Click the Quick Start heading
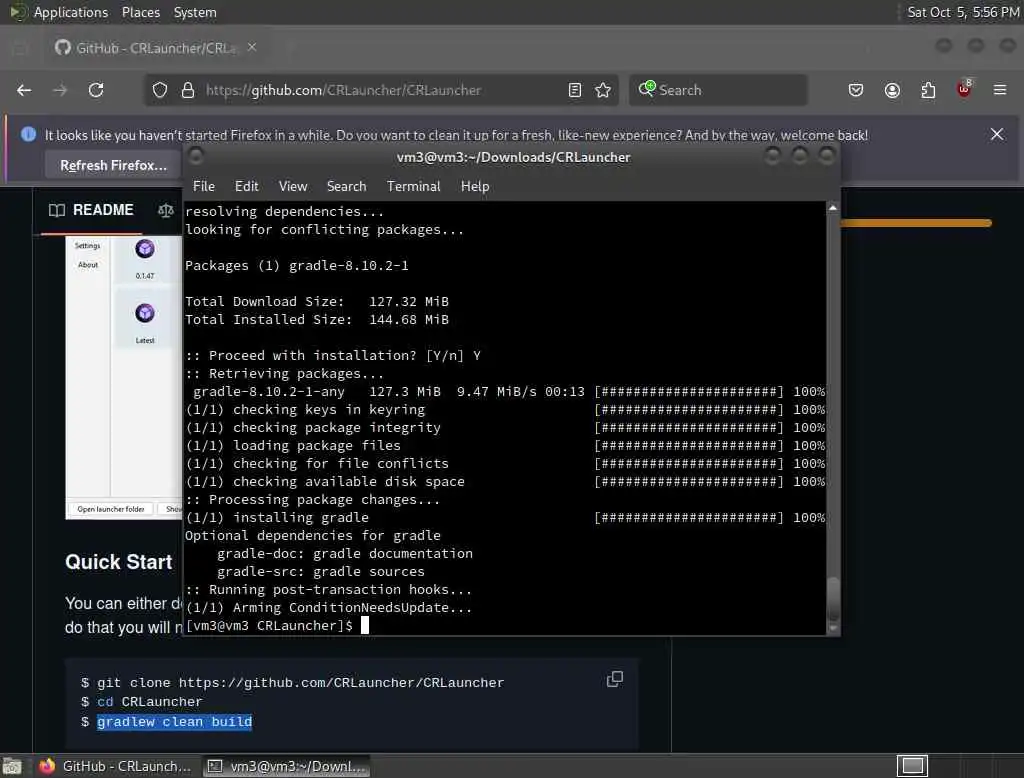 point(119,562)
